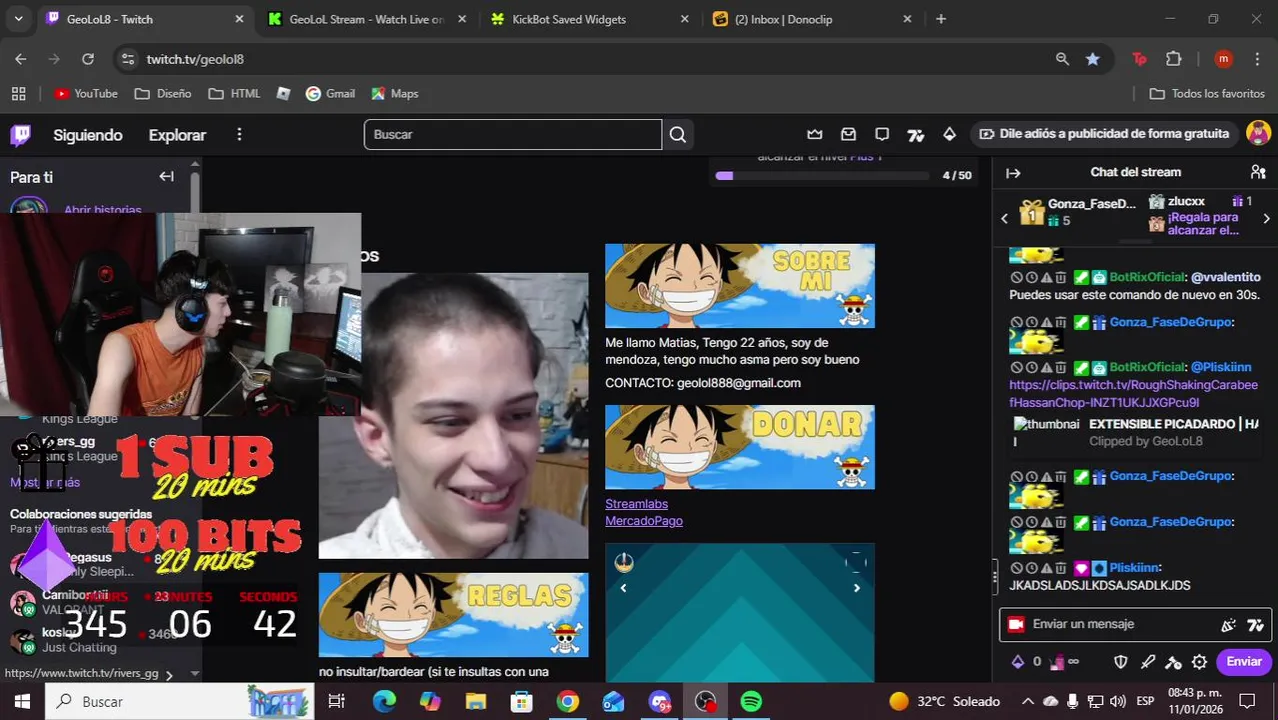
Task: Switch to Inbox Donoclip tab
Action: tap(812, 19)
